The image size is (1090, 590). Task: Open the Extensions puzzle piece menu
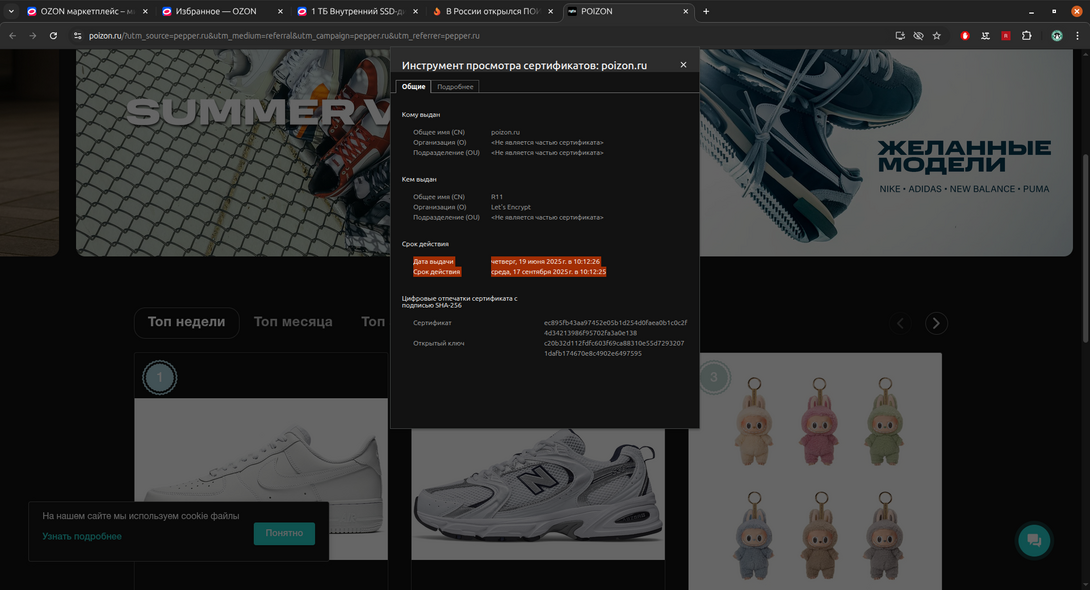(x=1026, y=35)
